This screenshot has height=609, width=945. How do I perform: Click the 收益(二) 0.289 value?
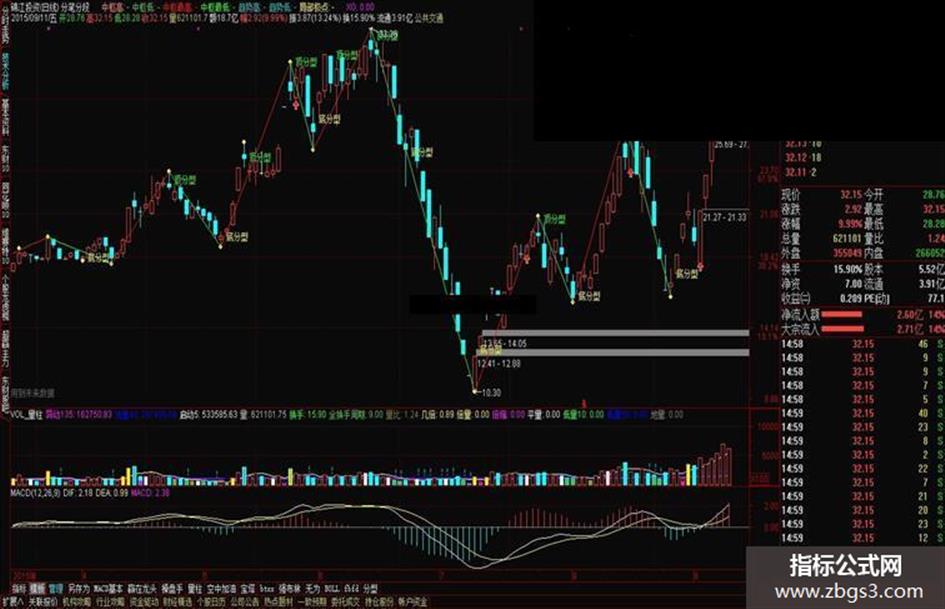(x=851, y=298)
